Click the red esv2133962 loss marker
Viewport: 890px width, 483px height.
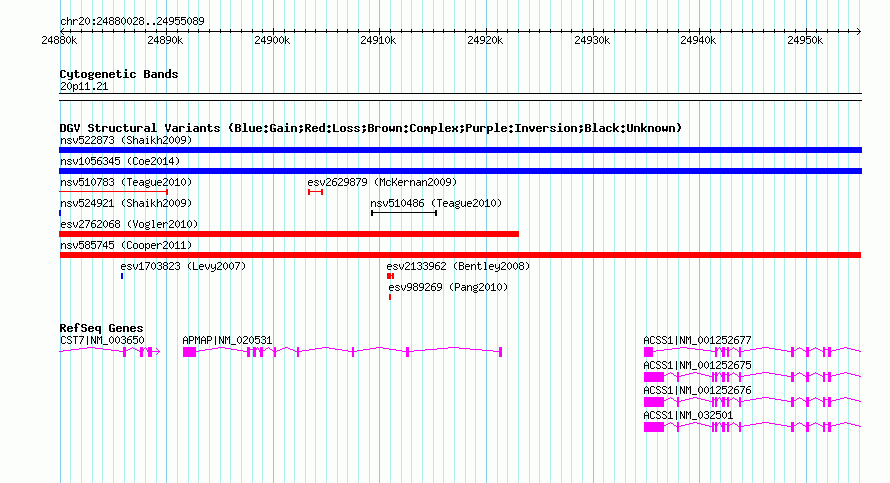point(391,276)
